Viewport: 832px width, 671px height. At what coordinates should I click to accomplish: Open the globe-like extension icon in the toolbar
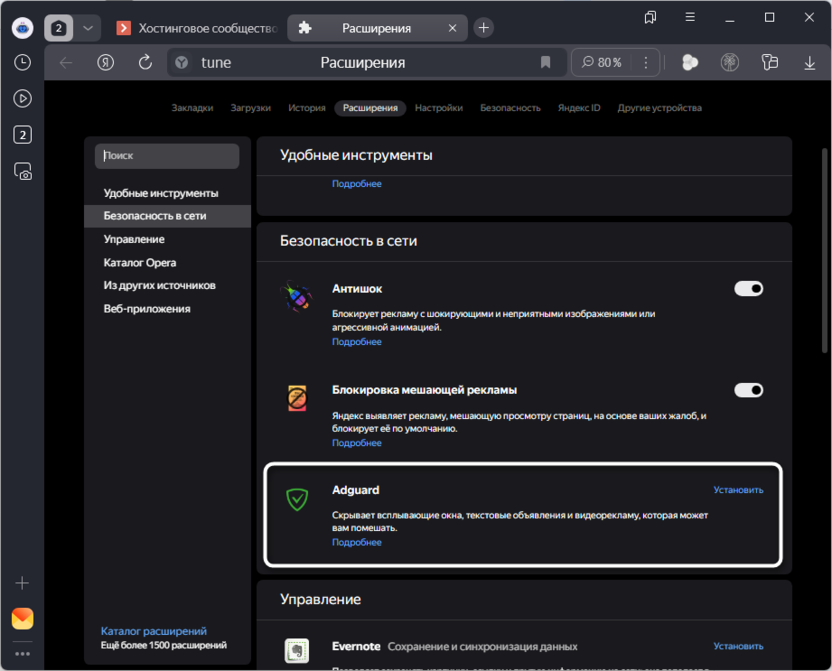[x=730, y=63]
